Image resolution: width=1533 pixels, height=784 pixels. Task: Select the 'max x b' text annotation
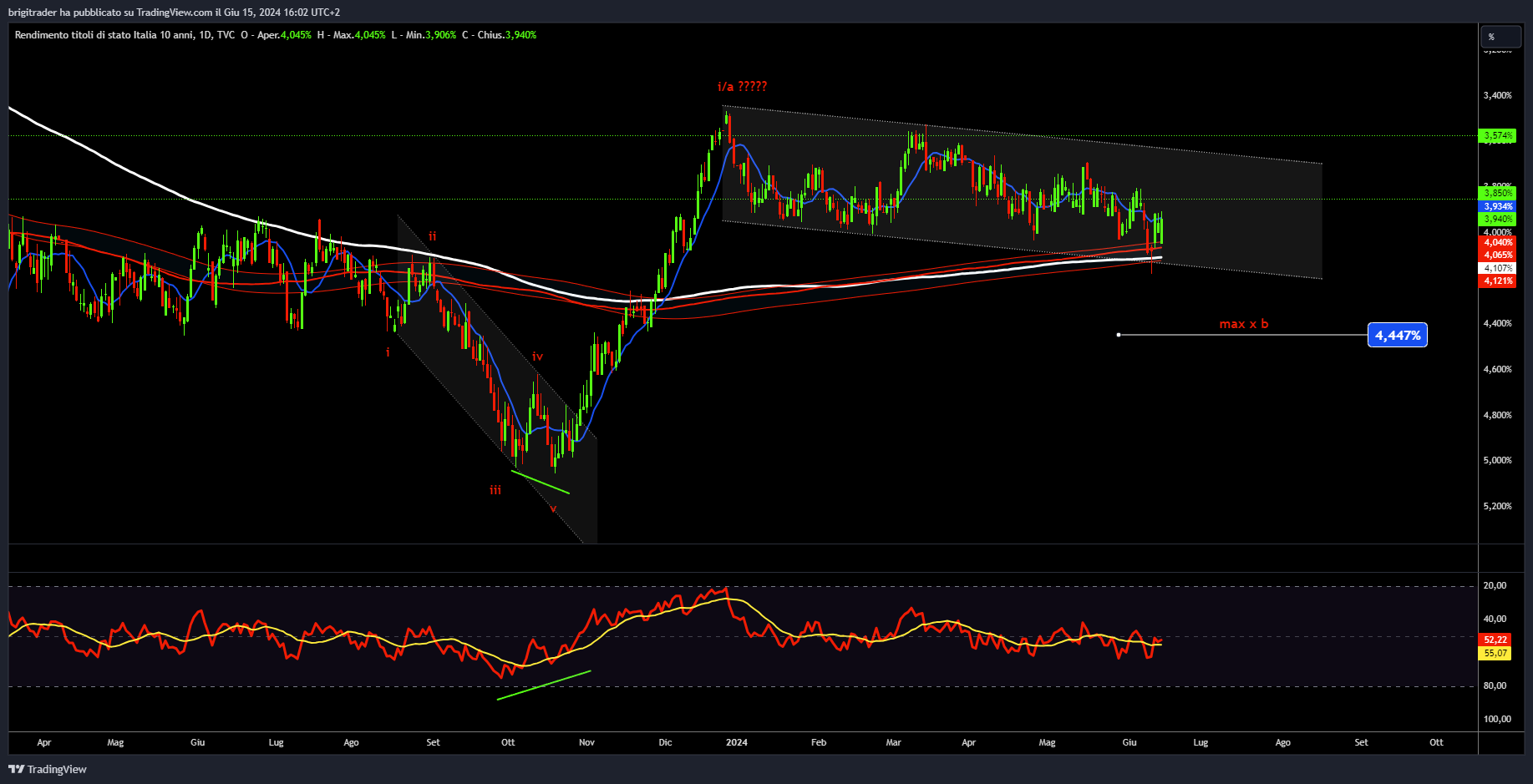tap(1243, 324)
